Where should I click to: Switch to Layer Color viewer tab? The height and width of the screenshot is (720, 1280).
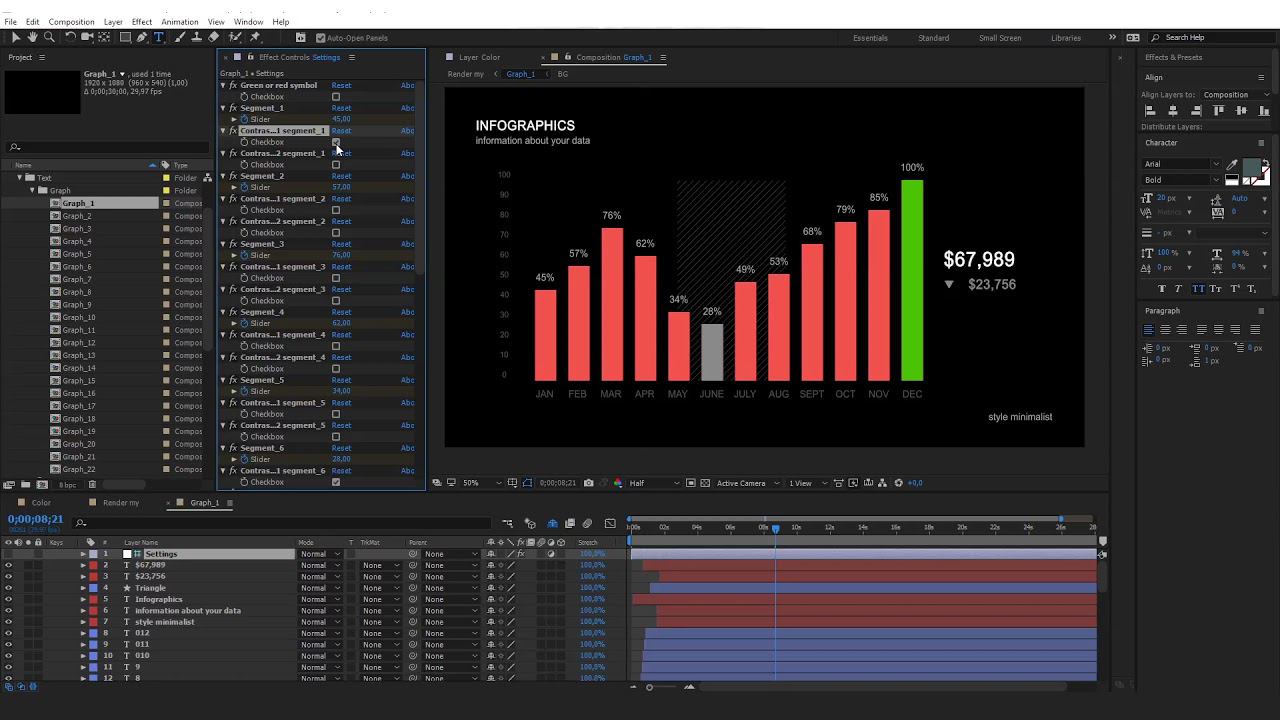coord(479,57)
